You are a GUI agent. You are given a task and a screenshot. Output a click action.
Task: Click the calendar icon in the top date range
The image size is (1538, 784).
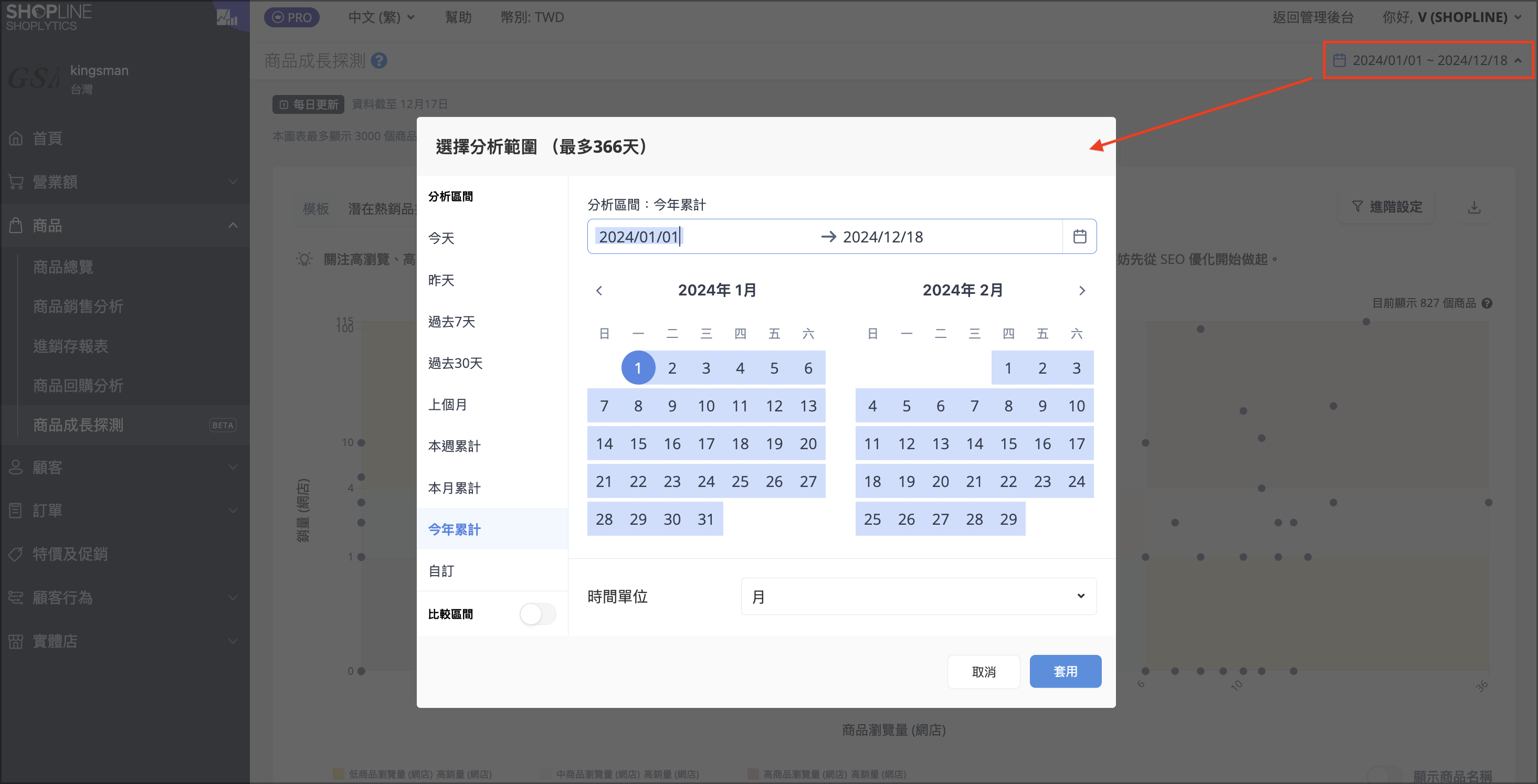click(x=1339, y=60)
